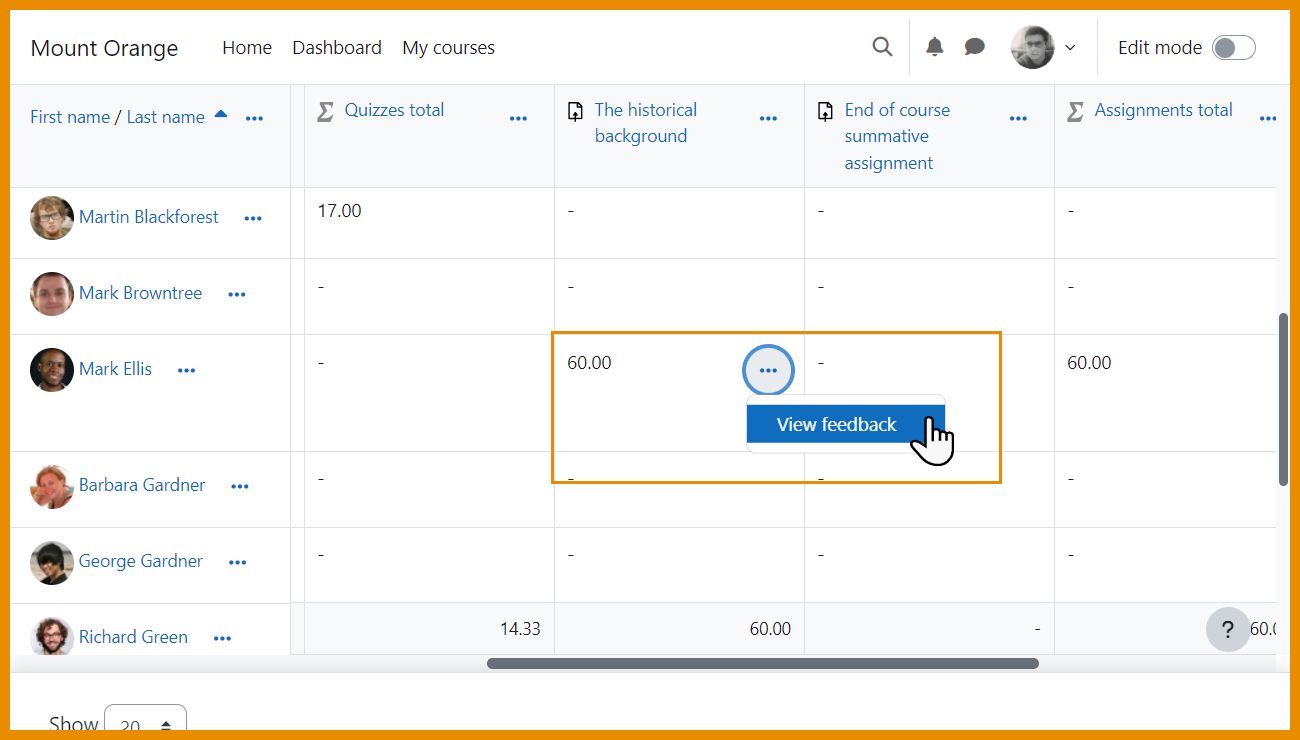Viewport: 1300px width, 740px height.
Task: Open My courses in top navigation
Action: point(448,47)
